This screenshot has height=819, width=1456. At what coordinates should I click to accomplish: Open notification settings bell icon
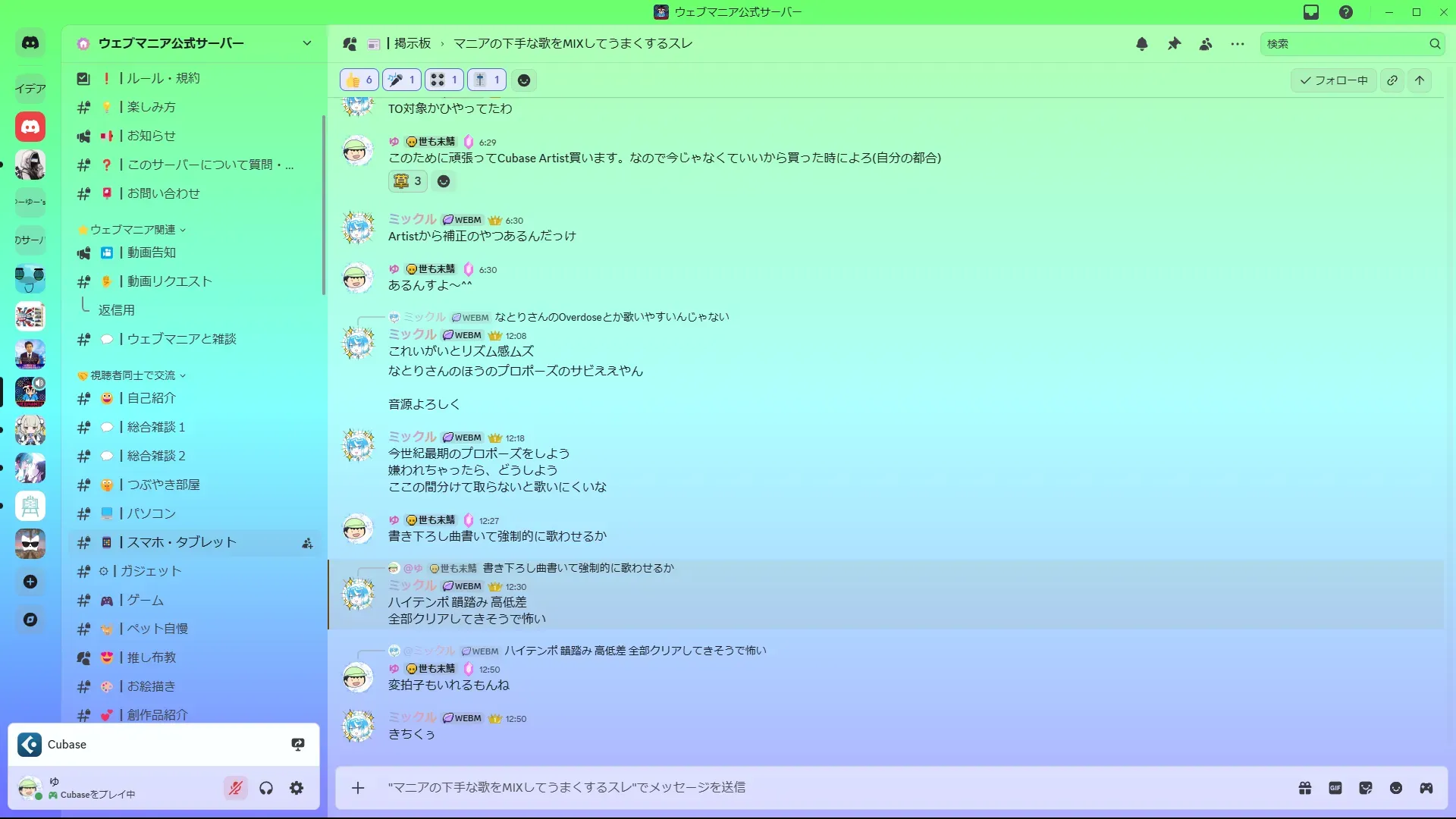[1142, 44]
